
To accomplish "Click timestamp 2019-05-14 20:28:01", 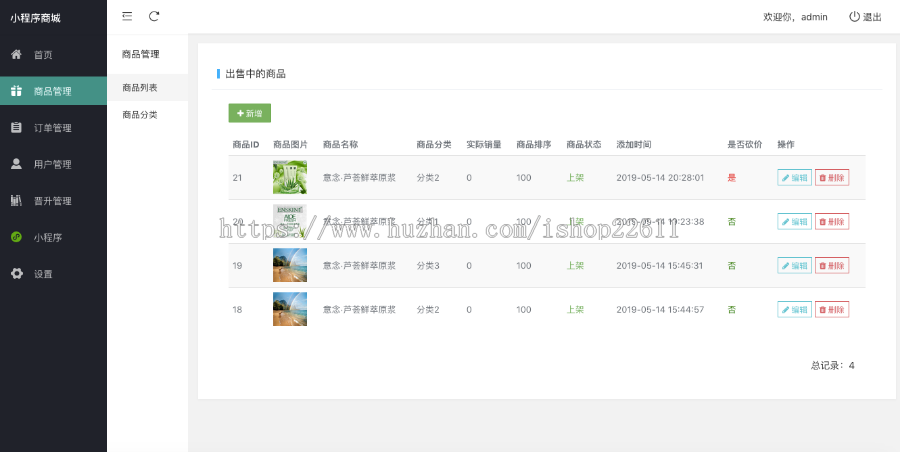I will pos(660,178).
